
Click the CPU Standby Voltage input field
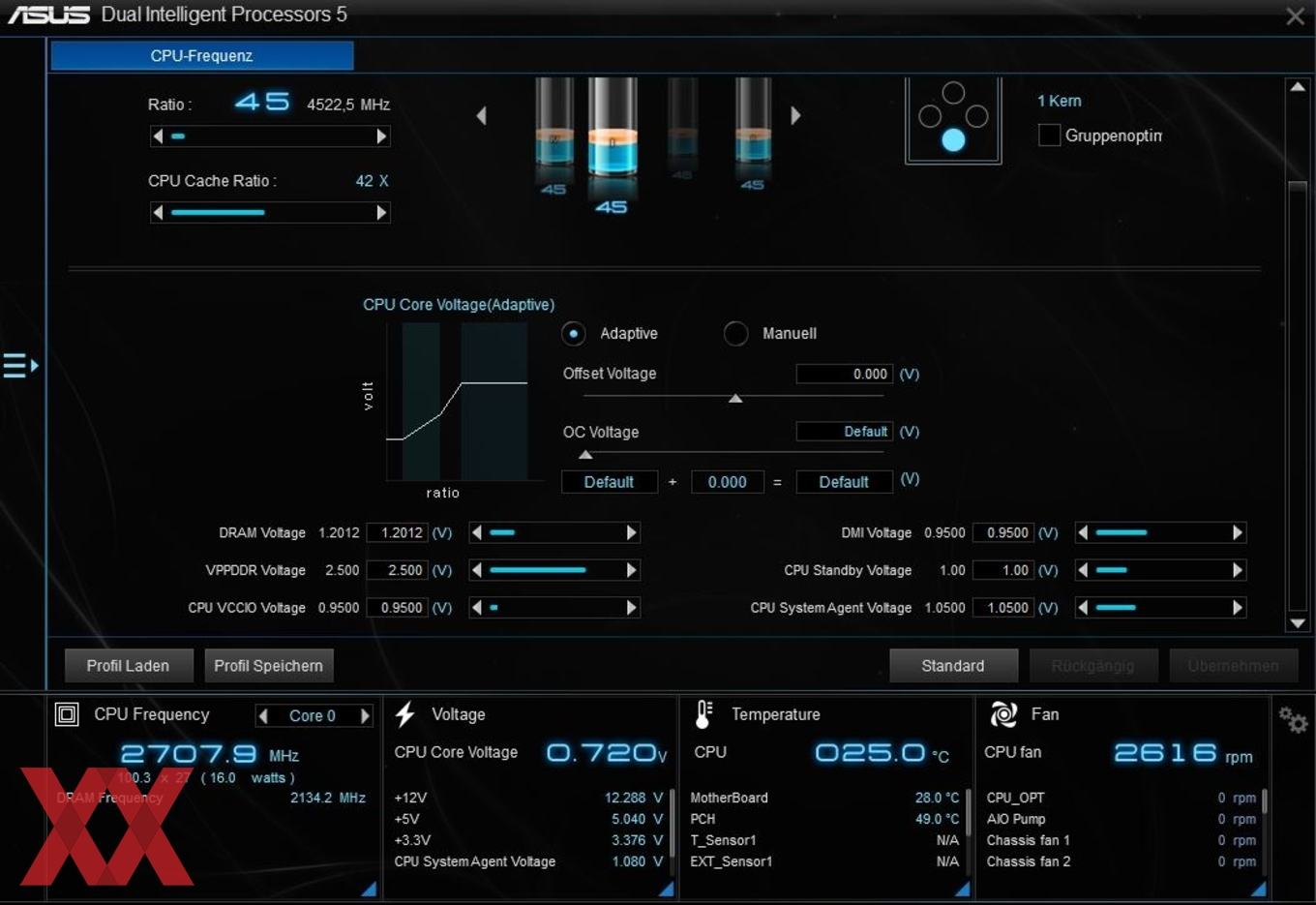pos(1003,570)
